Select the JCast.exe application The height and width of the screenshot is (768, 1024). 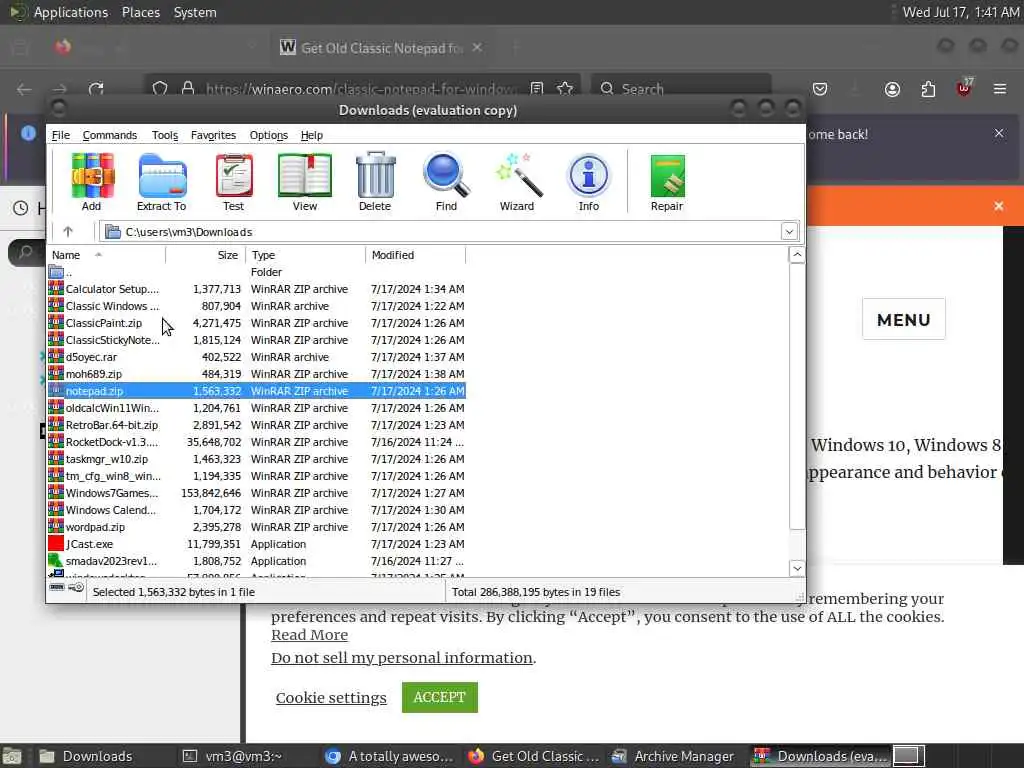[256, 543]
